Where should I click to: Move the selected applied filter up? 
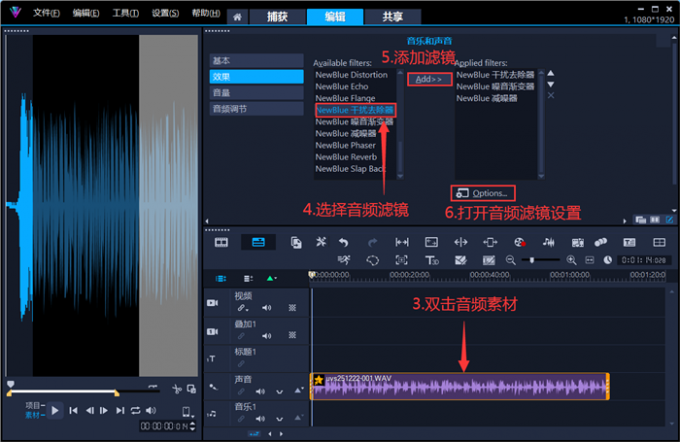(x=550, y=73)
